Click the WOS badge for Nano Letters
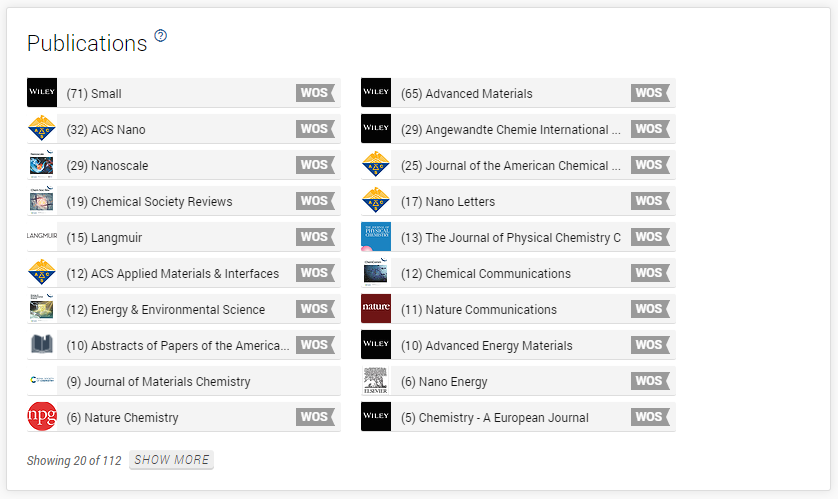Image resolution: width=838 pixels, height=499 pixels. (x=650, y=201)
